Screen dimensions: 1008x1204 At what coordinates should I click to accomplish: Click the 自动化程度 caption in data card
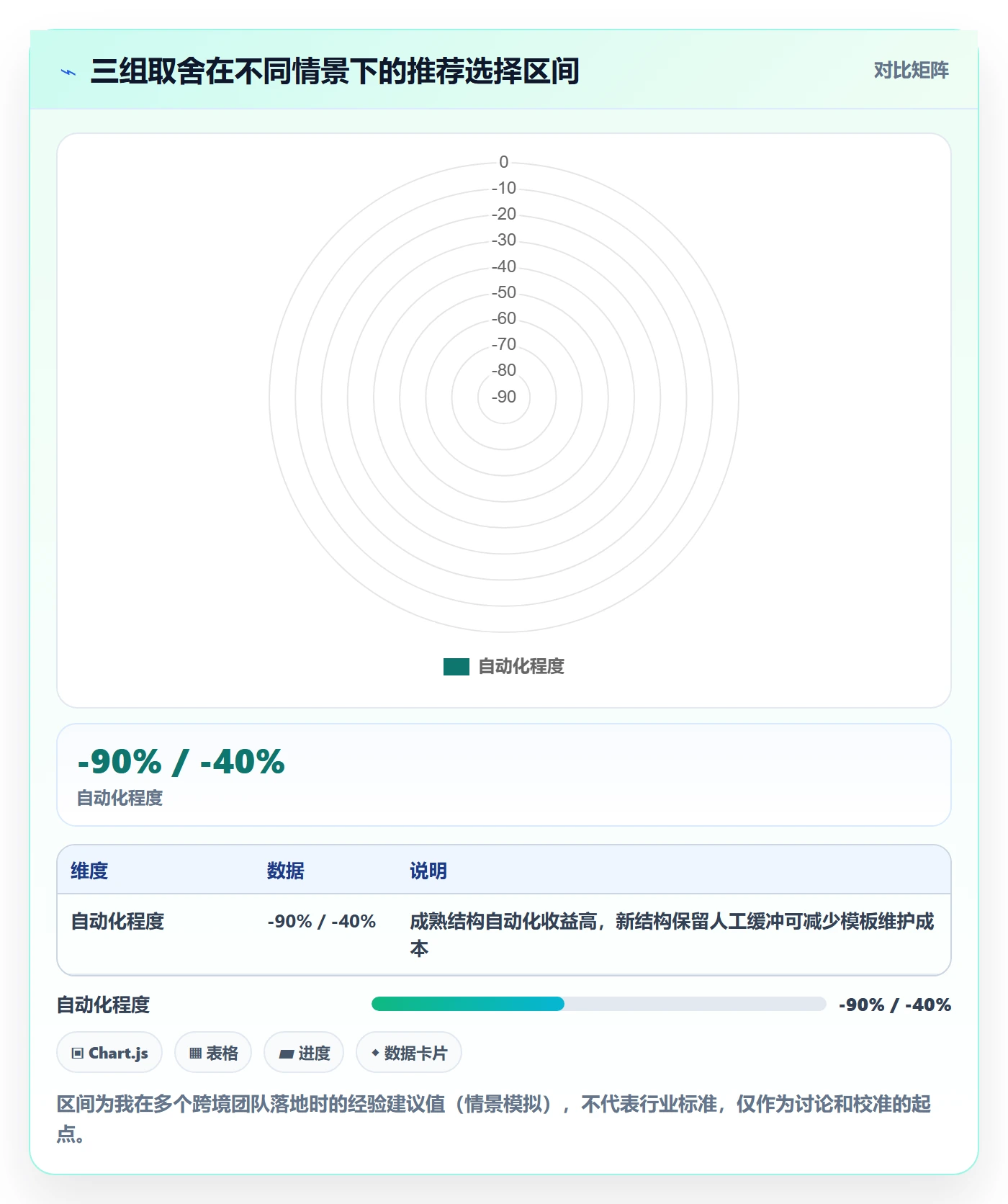pos(120,798)
